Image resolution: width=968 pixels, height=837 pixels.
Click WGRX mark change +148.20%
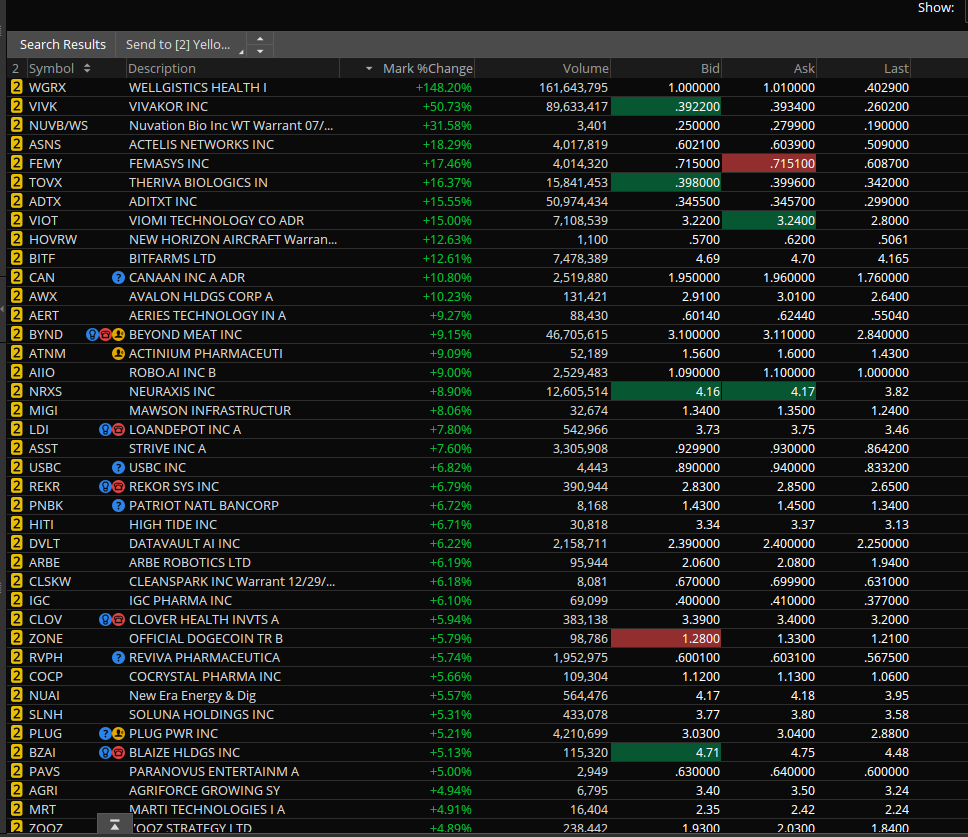[443, 88]
